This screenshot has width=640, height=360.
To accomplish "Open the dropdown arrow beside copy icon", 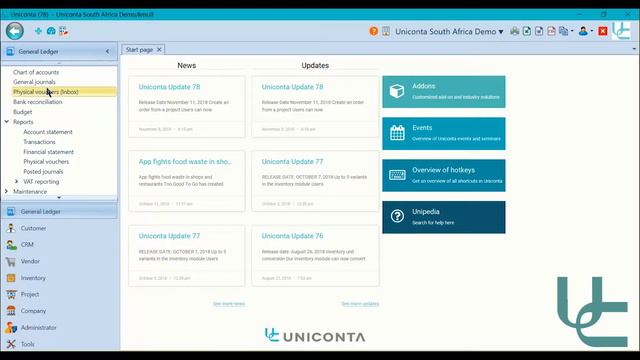I will (572, 31).
